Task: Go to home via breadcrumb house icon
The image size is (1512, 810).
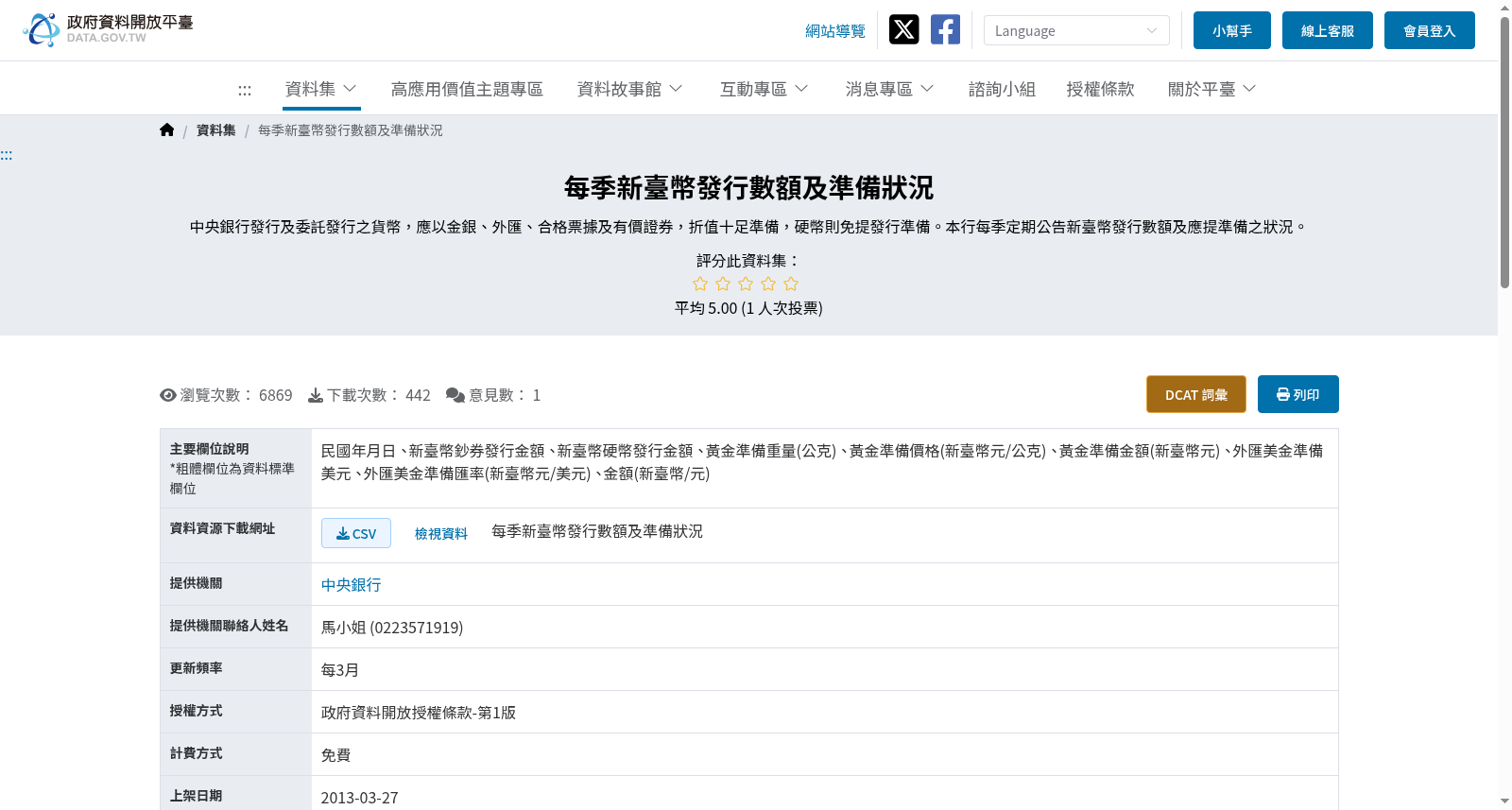Action: tap(167, 130)
